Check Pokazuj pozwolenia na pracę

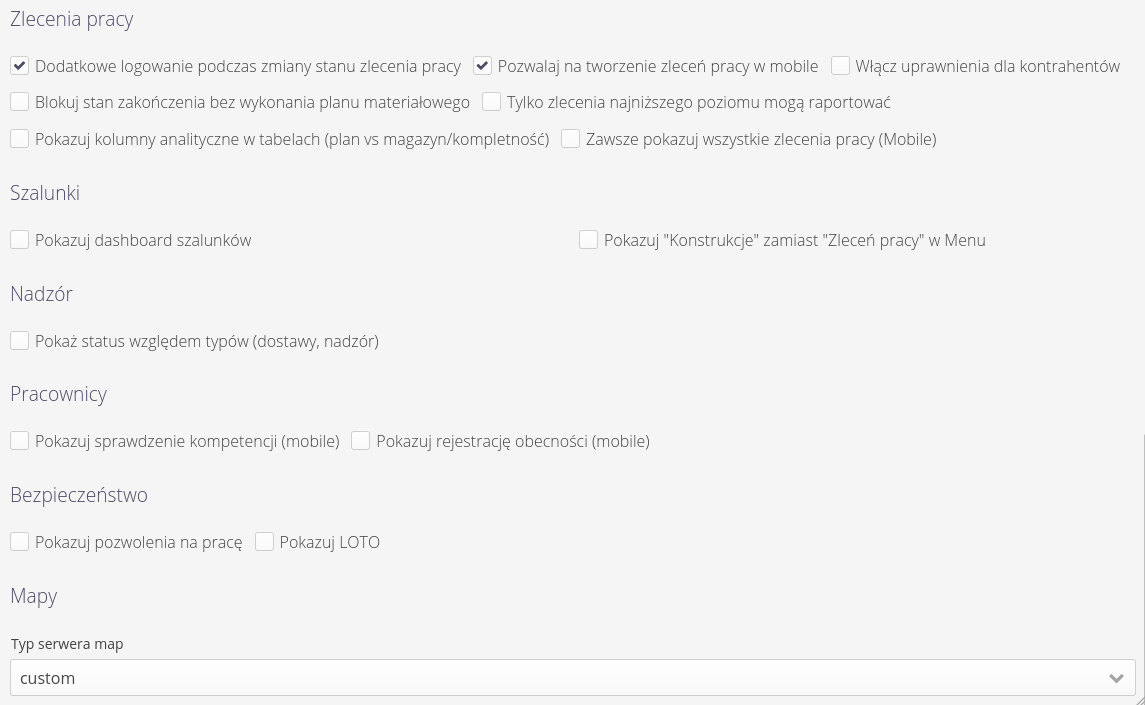[20, 542]
